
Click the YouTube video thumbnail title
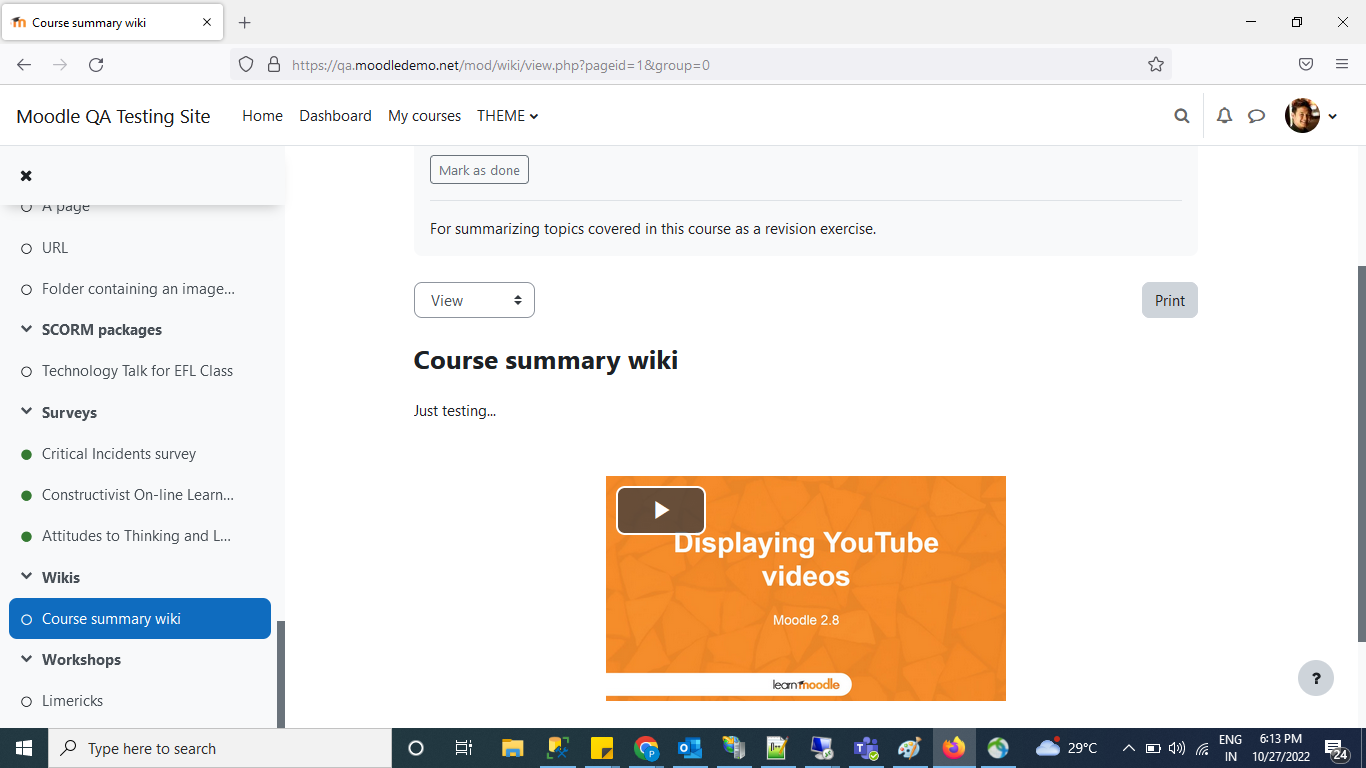pyautogui.click(x=806, y=559)
